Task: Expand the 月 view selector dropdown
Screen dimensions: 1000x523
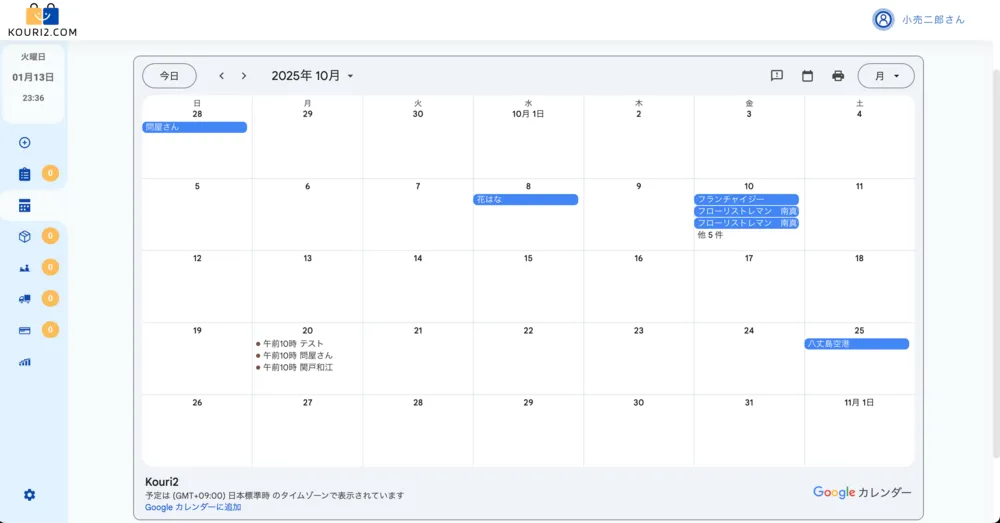Action: point(886,76)
